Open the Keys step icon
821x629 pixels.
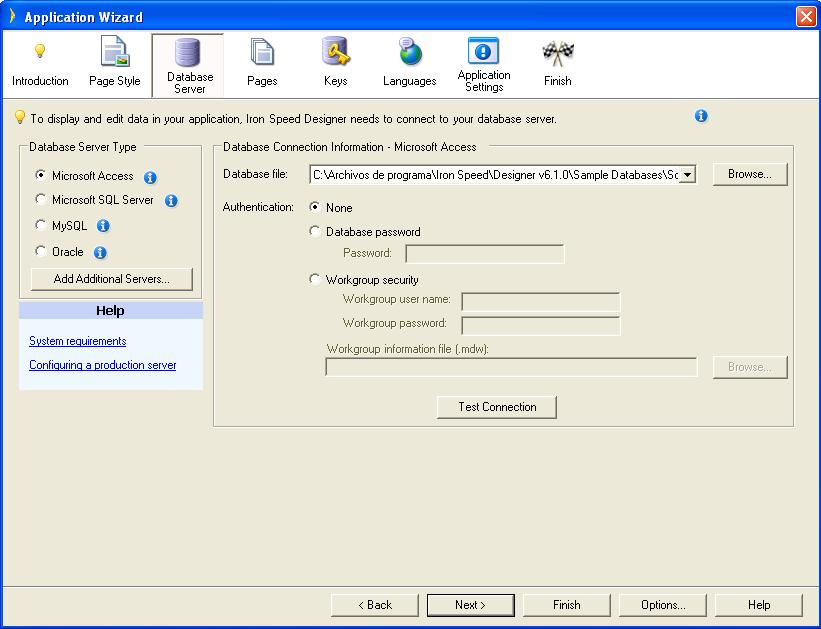click(x=336, y=51)
